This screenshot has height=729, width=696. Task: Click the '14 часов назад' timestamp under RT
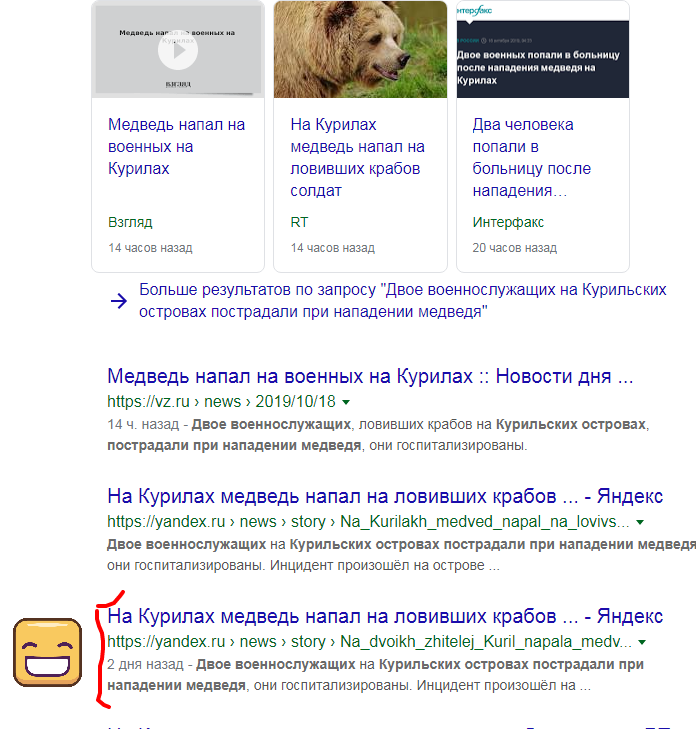click(x=332, y=248)
